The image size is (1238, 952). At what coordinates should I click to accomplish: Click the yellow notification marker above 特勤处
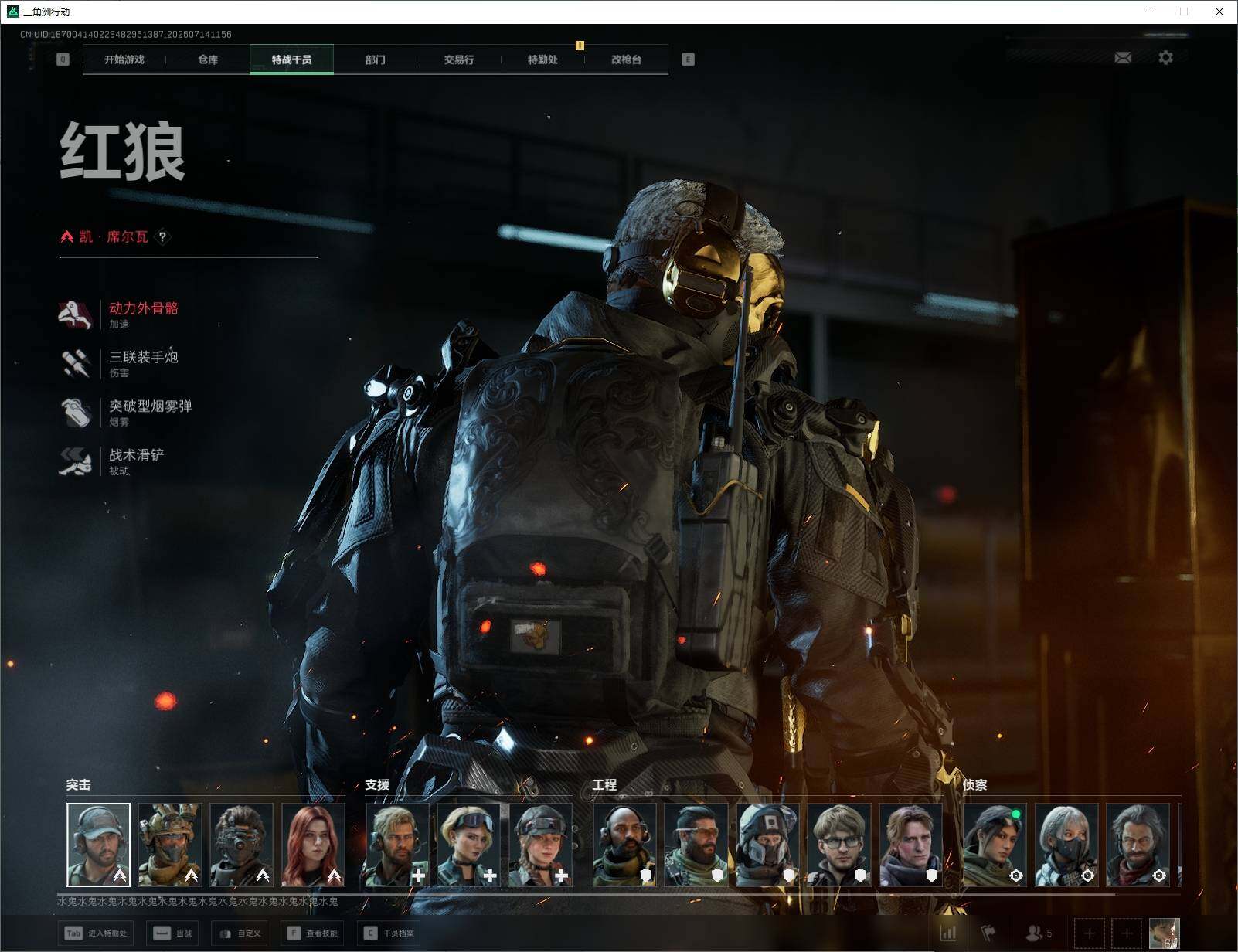click(580, 46)
